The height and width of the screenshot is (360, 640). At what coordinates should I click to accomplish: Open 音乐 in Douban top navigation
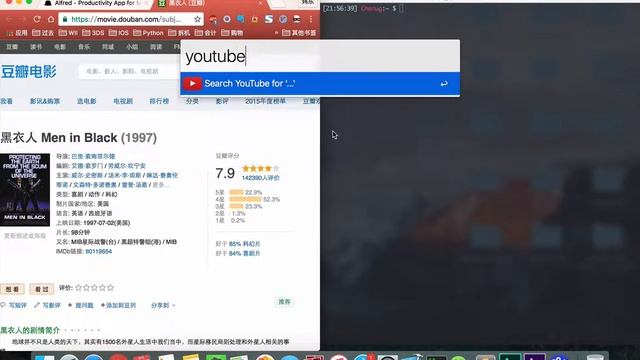[x=84, y=47]
